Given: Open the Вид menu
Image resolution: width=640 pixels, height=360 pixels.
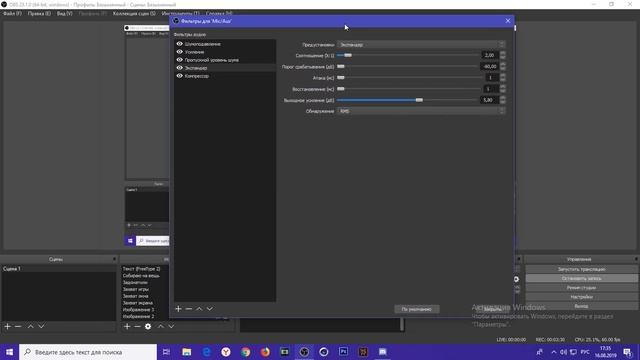Looking at the screenshot, I should [x=64, y=13].
